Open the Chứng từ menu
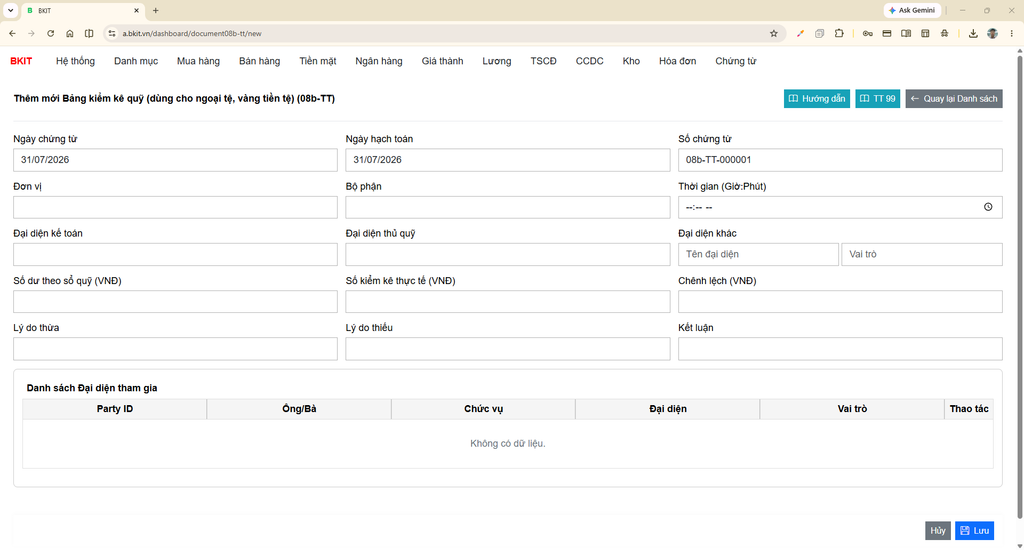 [735, 61]
